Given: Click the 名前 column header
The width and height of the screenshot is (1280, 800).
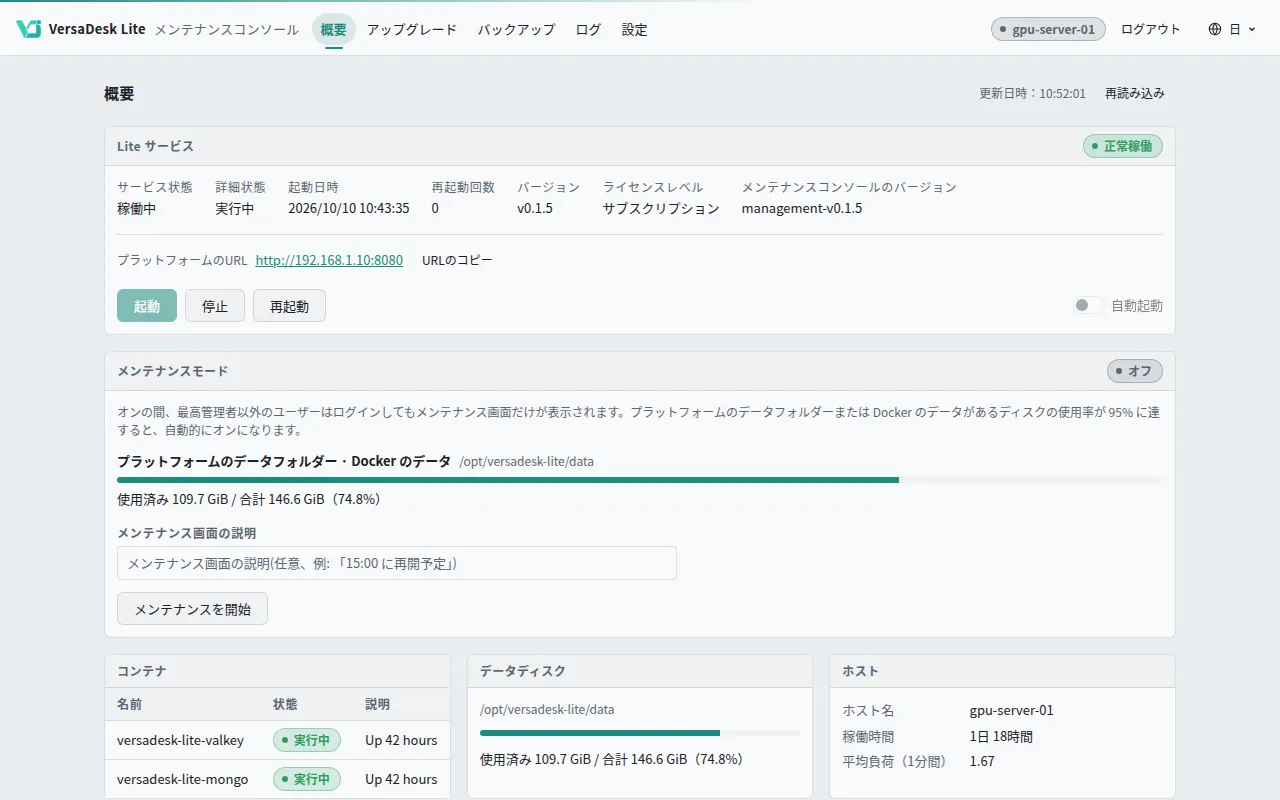Looking at the screenshot, I should coord(130,704).
